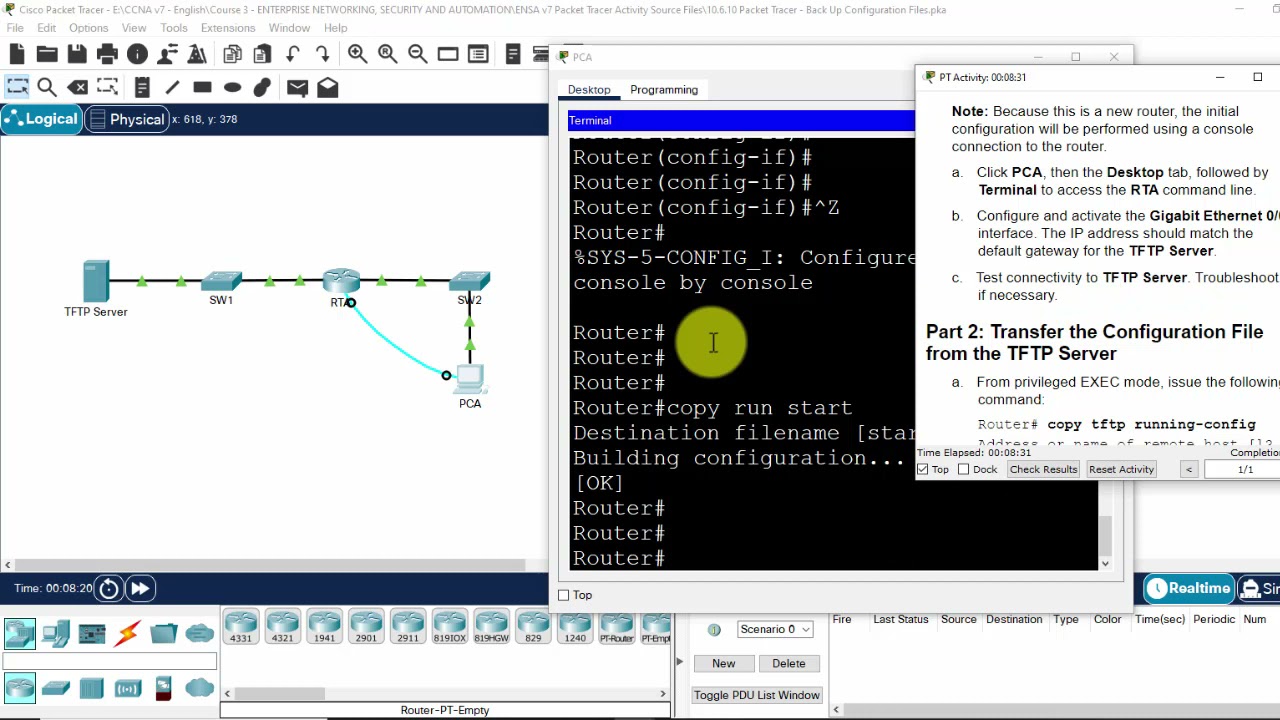Image resolution: width=1280 pixels, height=720 pixels.
Task: Enable the Dock checkbox in PT Activity
Action: (x=964, y=469)
